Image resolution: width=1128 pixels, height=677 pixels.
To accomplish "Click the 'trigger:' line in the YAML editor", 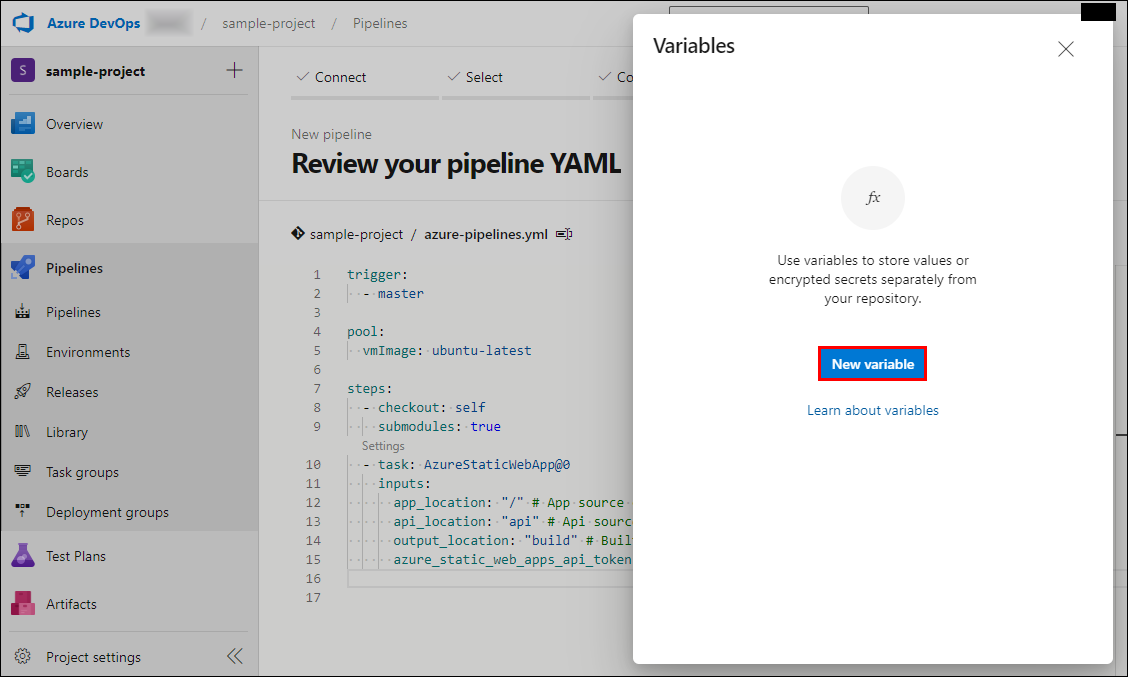I will 378,274.
